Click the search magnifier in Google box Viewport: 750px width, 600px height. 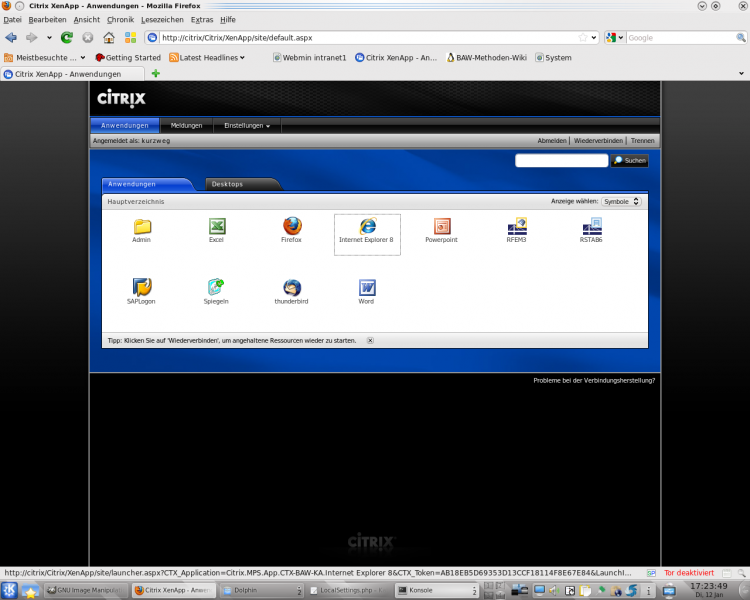[x=740, y=38]
